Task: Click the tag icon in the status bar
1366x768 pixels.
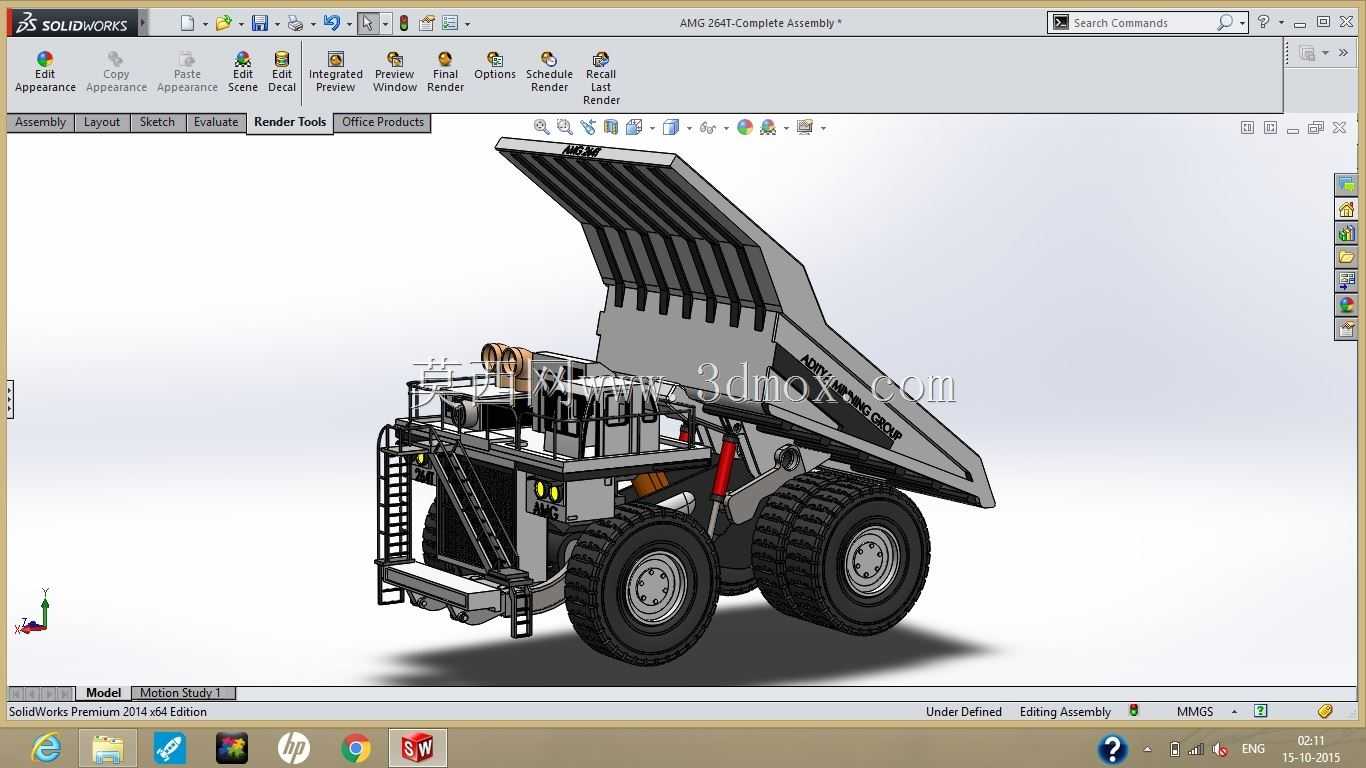Action: point(1325,711)
